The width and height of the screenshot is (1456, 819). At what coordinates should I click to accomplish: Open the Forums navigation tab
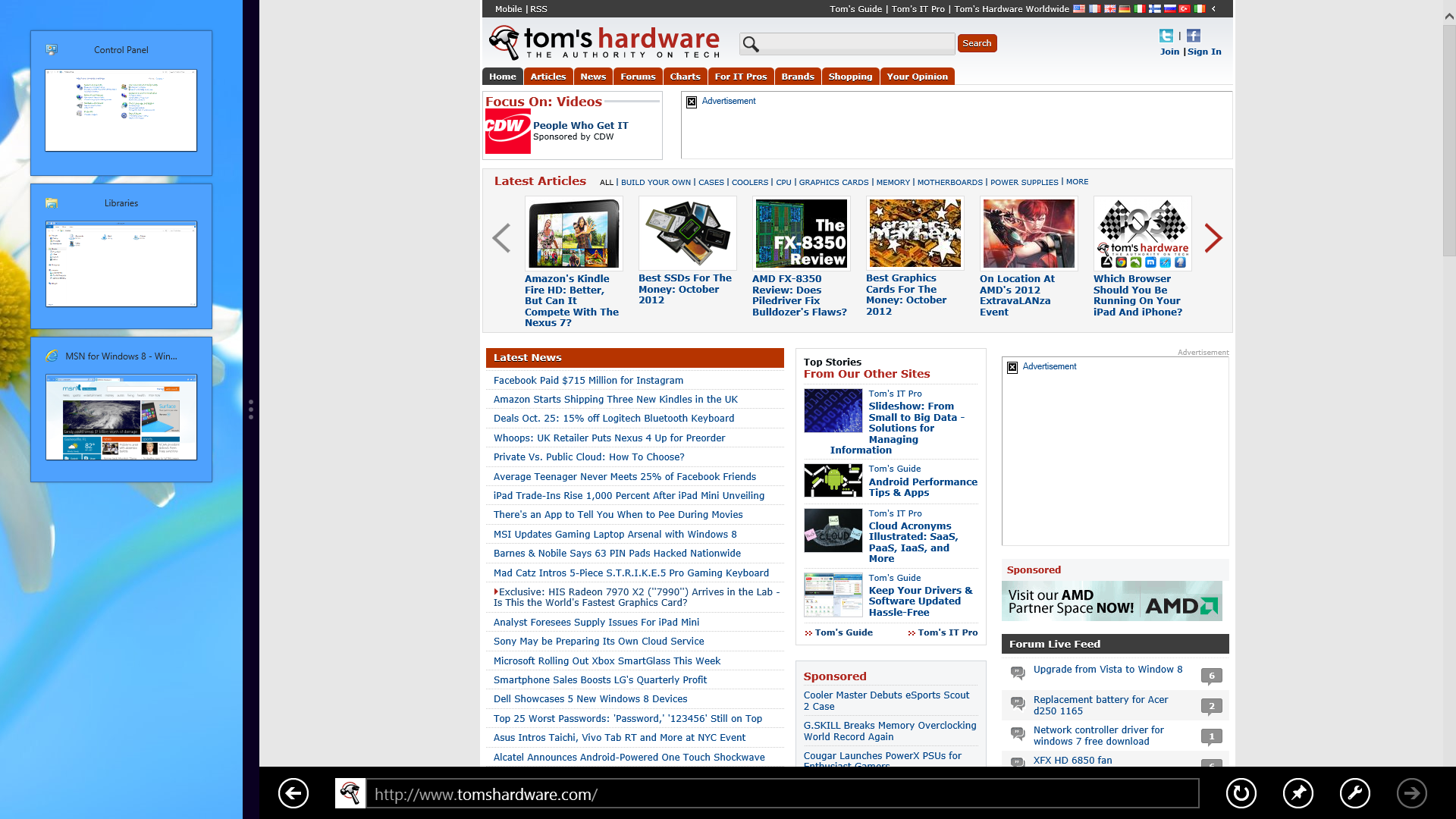pyautogui.click(x=637, y=77)
